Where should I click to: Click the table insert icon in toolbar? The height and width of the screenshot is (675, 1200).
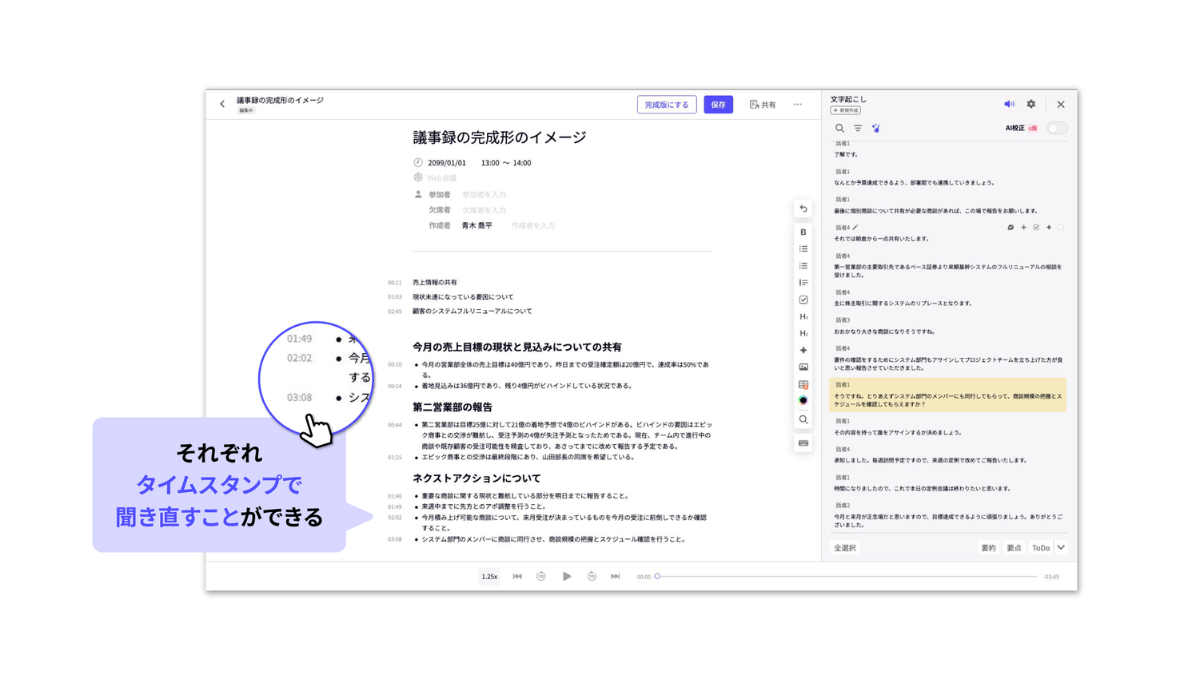point(803,384)
